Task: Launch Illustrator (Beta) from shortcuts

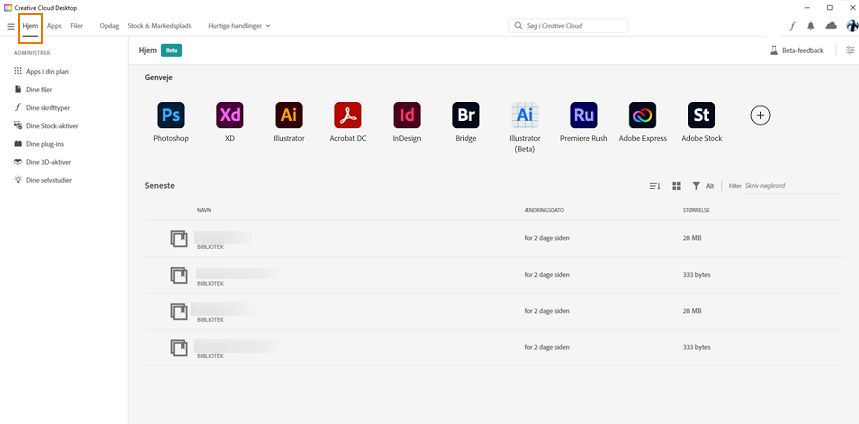Action: click(525, 128)
